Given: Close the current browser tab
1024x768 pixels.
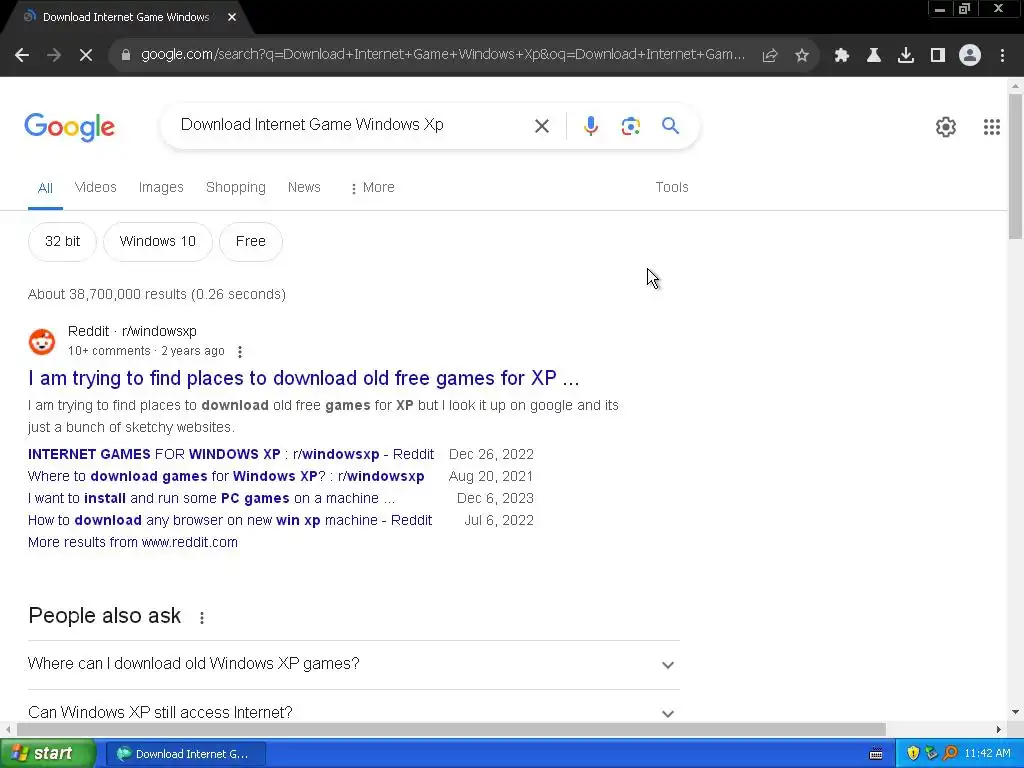Looking at the screenshot, I should [x=232, y=17].
